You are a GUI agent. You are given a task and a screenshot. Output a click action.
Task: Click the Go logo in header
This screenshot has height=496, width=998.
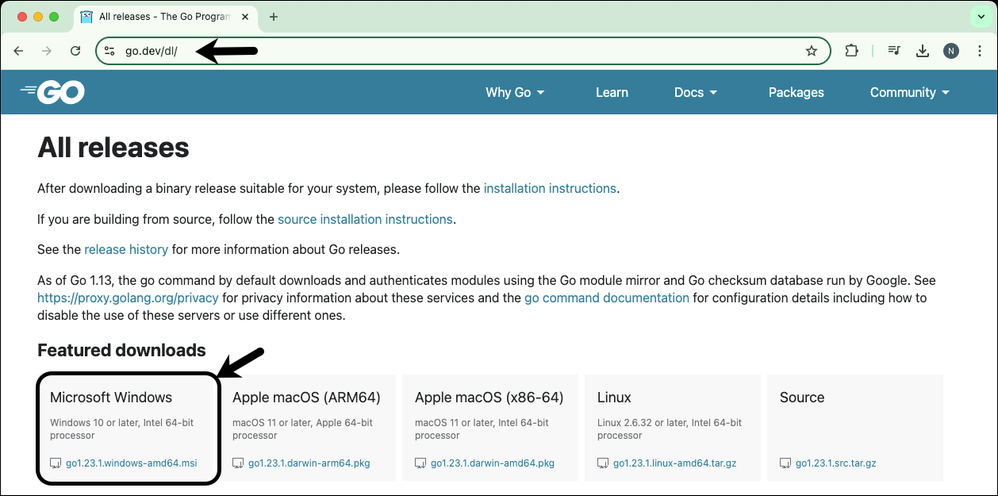coord(52,92)
